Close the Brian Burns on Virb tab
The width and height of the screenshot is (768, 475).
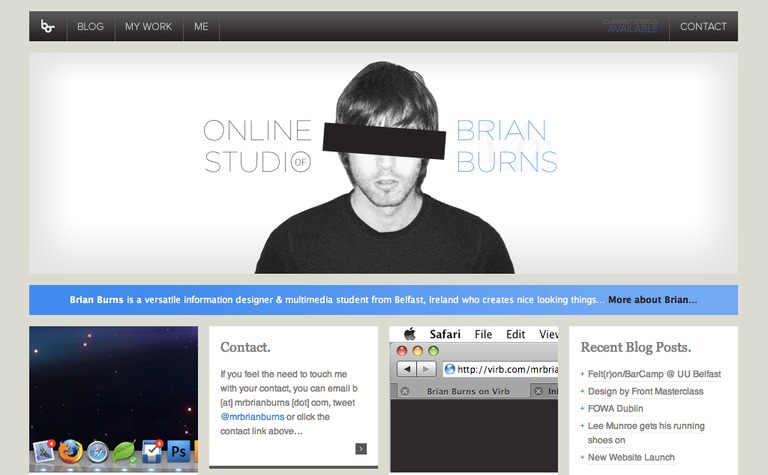coord(405,391)
